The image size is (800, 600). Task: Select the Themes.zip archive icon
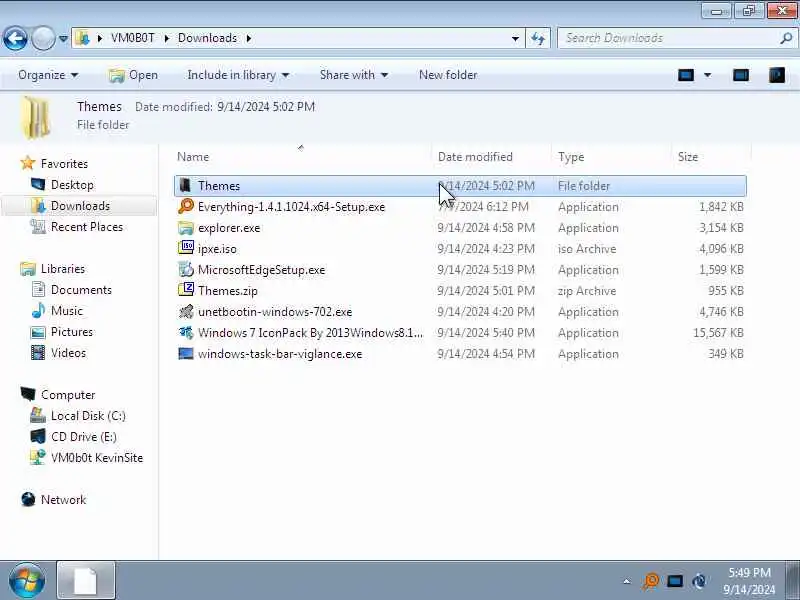pos(186,290)
